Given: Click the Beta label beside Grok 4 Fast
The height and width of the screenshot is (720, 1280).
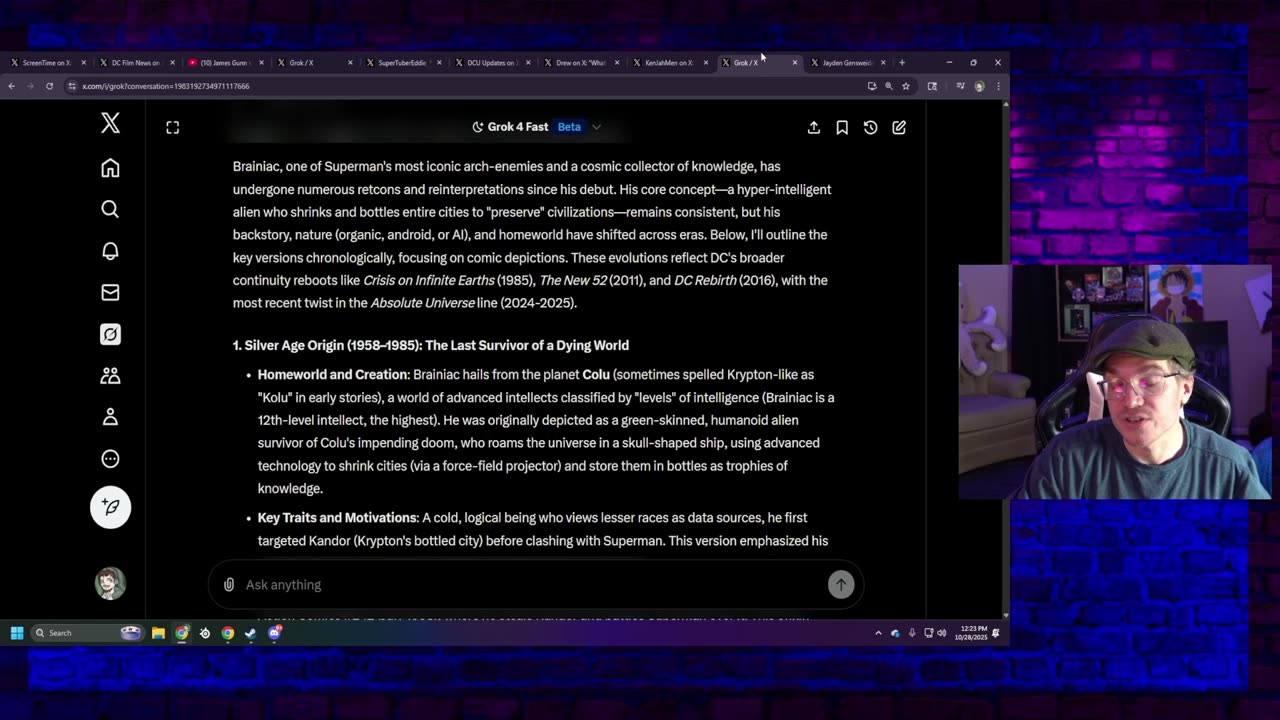Looking at the screenshot, I should [569, 127].
